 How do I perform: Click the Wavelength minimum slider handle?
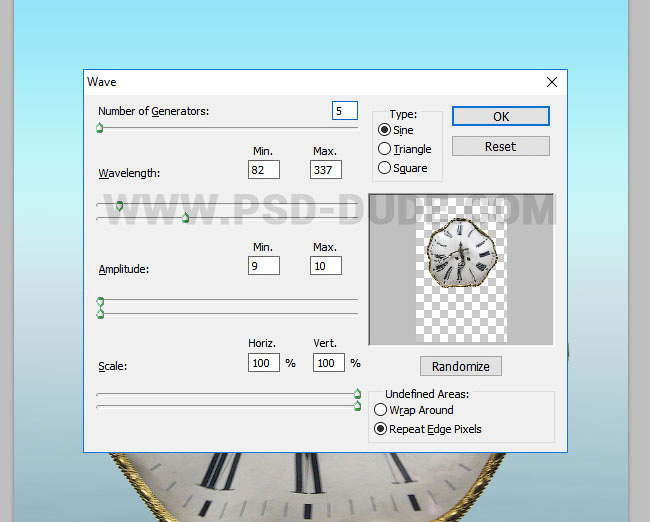(119, 206)
